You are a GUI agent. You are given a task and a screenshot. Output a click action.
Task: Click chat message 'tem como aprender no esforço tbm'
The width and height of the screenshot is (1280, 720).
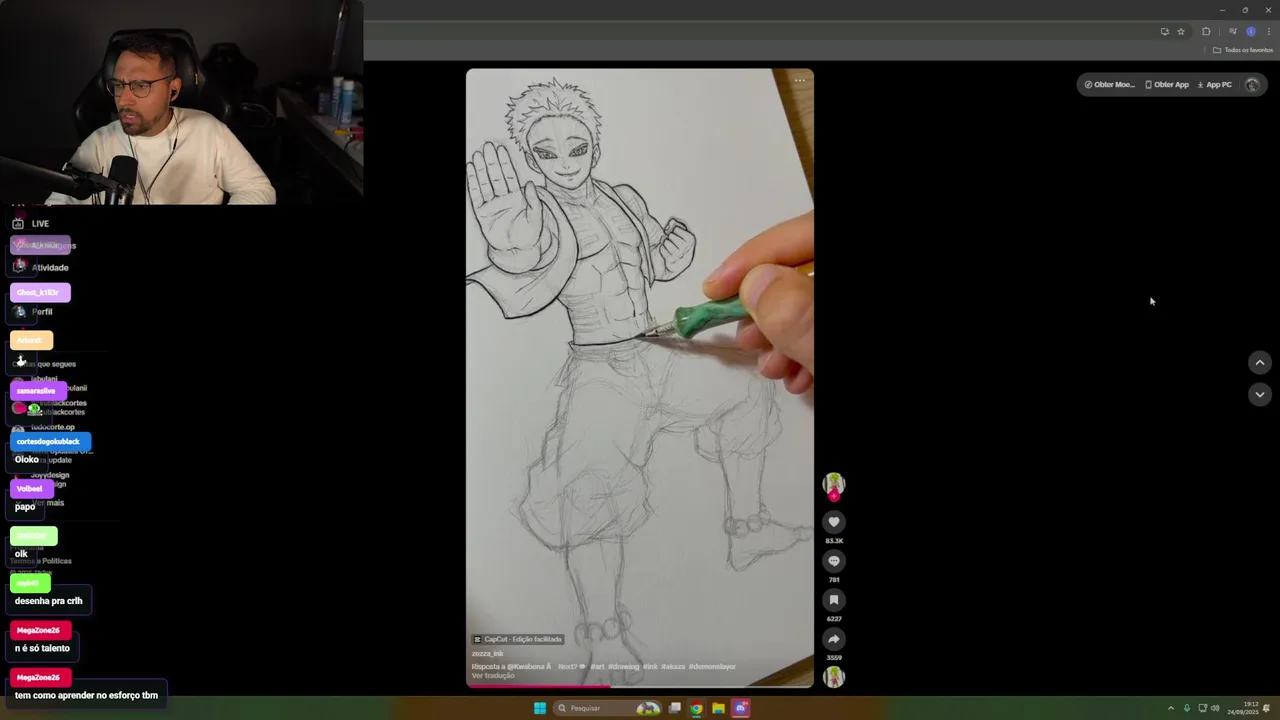tap(86, 695)
